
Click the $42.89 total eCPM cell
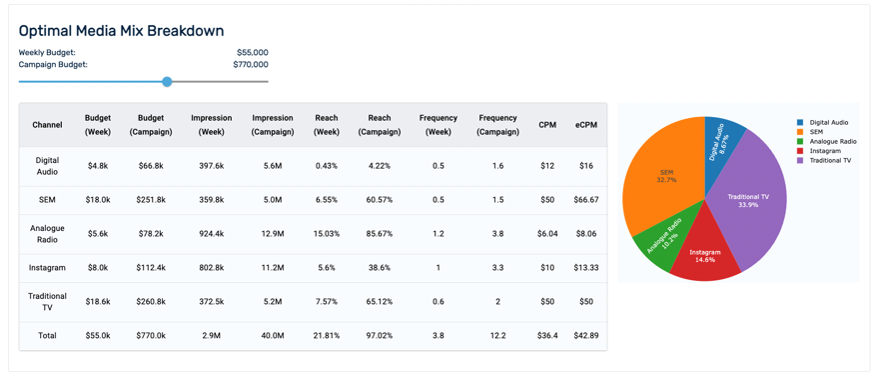(586, 335)
